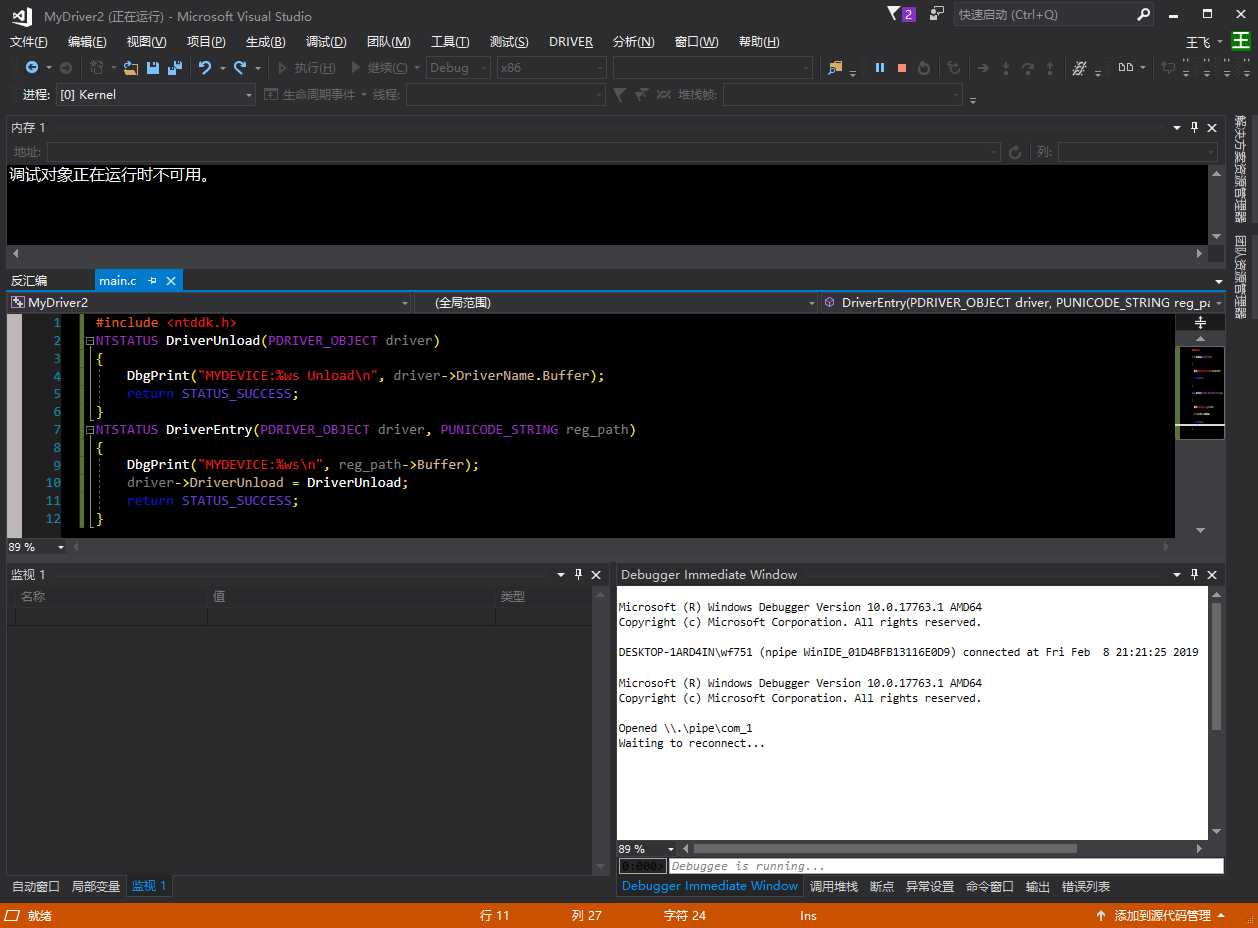Switch to the 命令窗口 tab
1258x928 pixels.
990,886
